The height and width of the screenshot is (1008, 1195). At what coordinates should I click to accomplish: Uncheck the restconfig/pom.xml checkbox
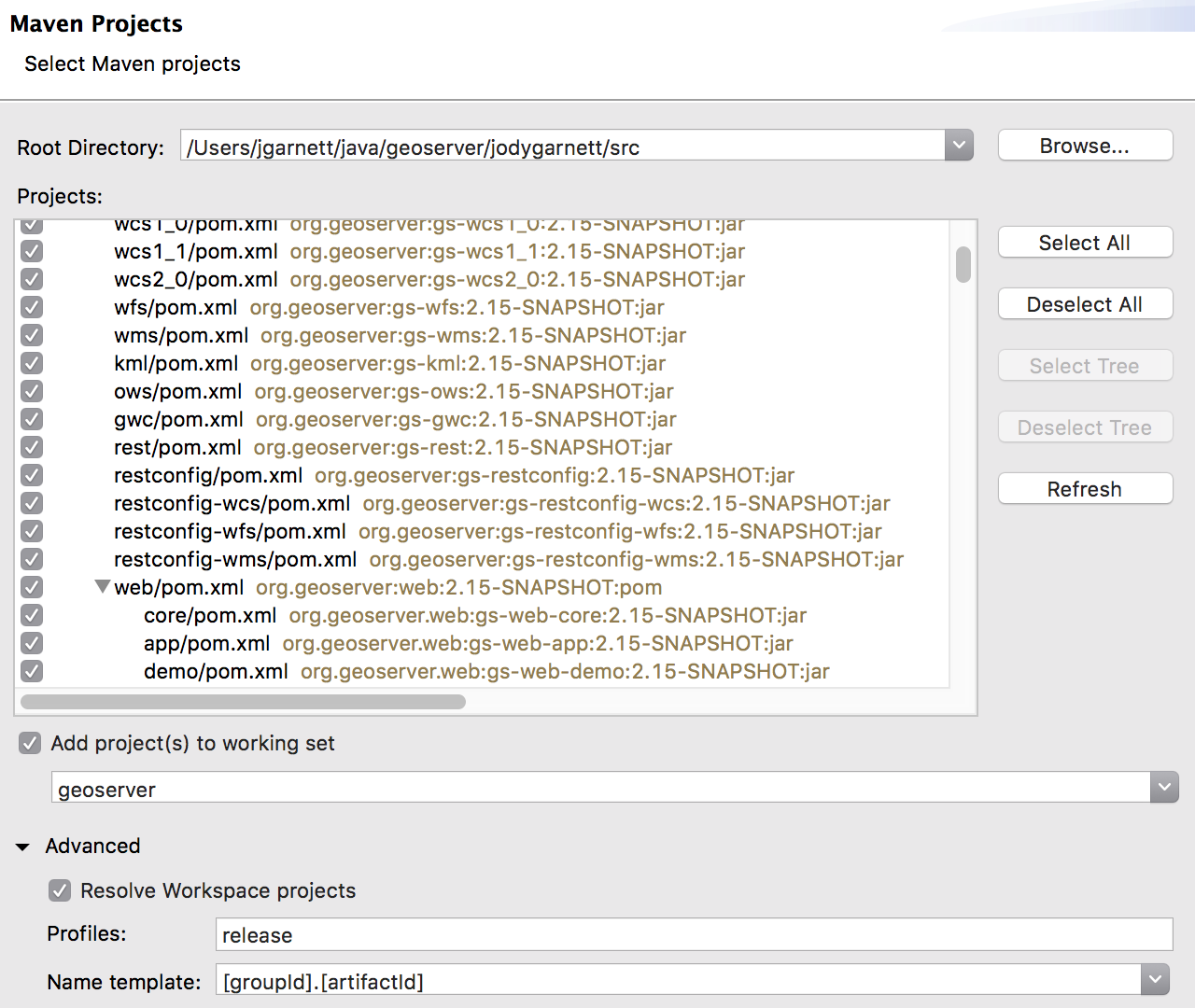pyautogui.click(x=32, y=475)
